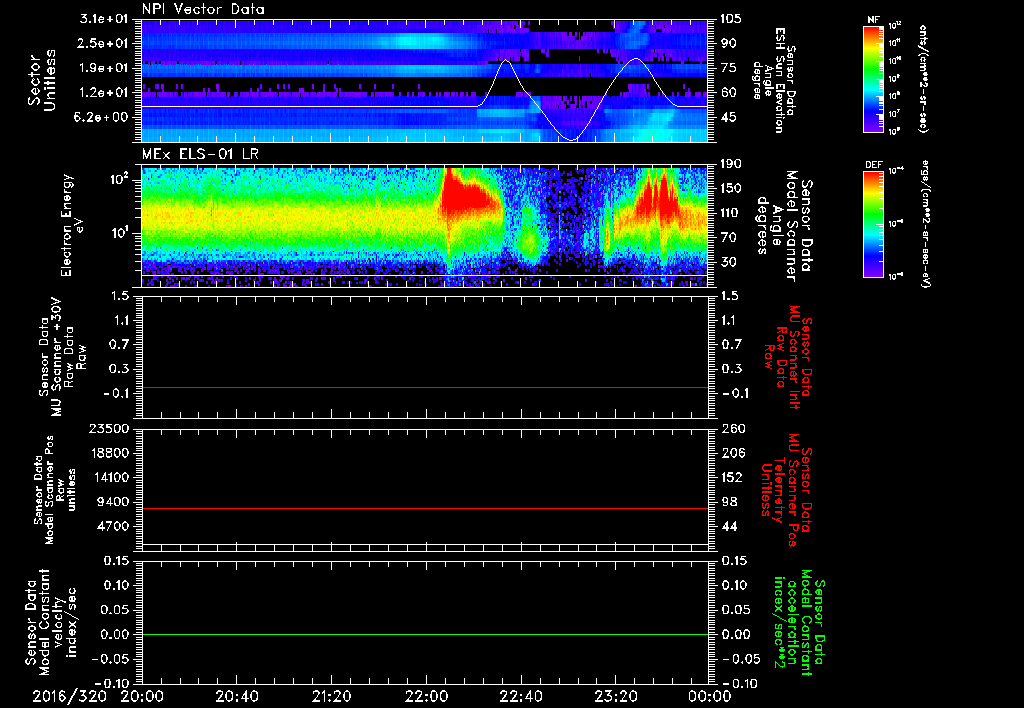Click the "14100" scanner position tick label
This screenshot has width=1024, height=708.
coord(109,477)
